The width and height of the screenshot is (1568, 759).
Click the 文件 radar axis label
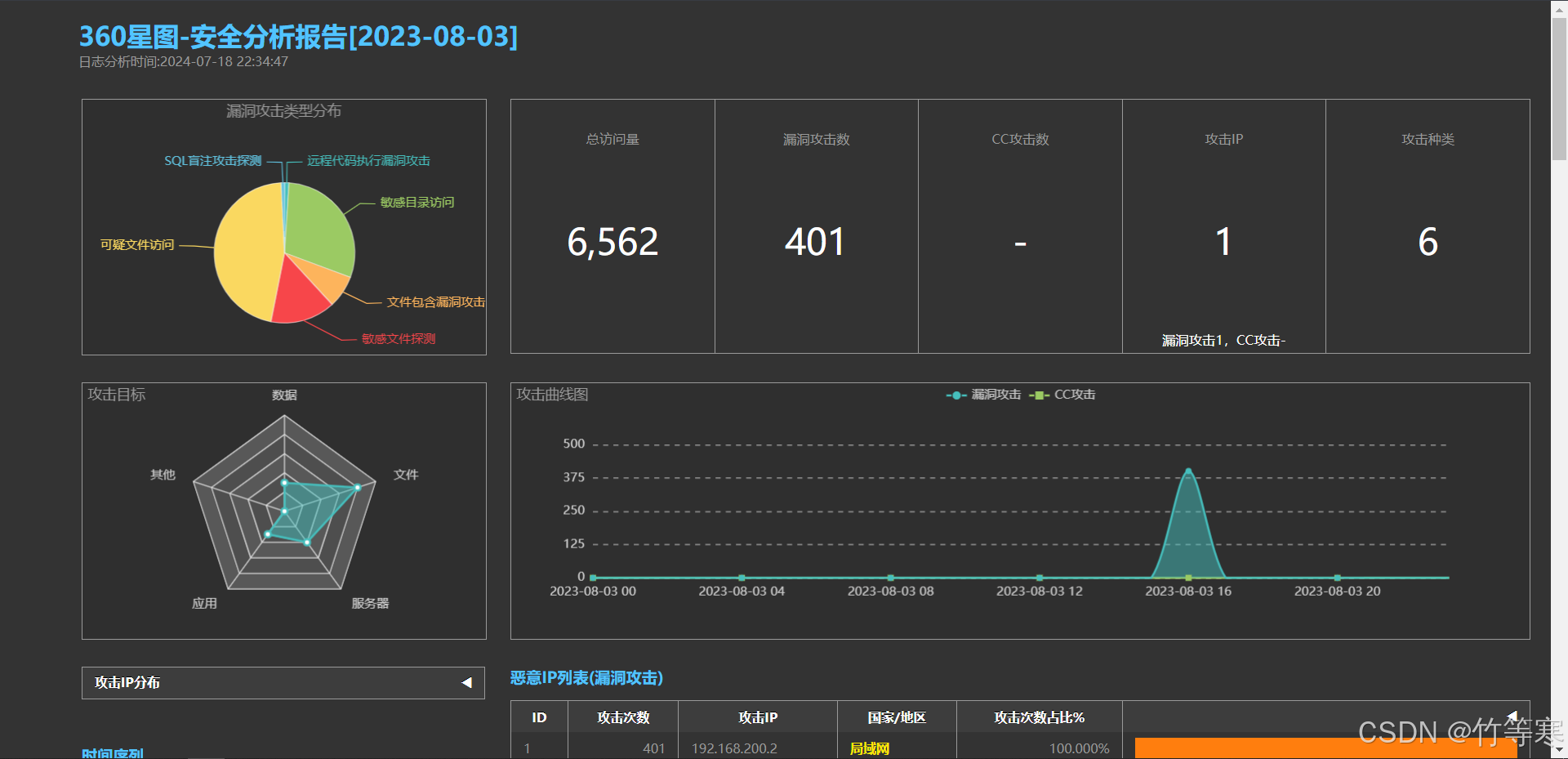point(406,475)
